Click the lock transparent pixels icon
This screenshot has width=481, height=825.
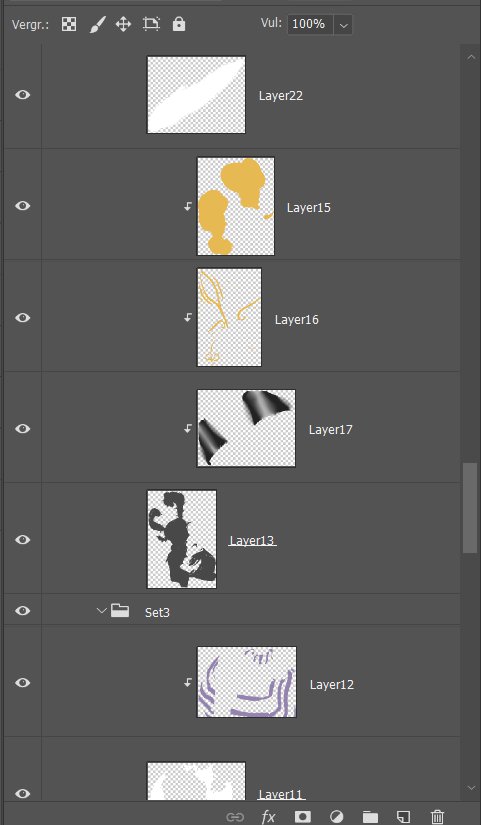tap(69, 24)
